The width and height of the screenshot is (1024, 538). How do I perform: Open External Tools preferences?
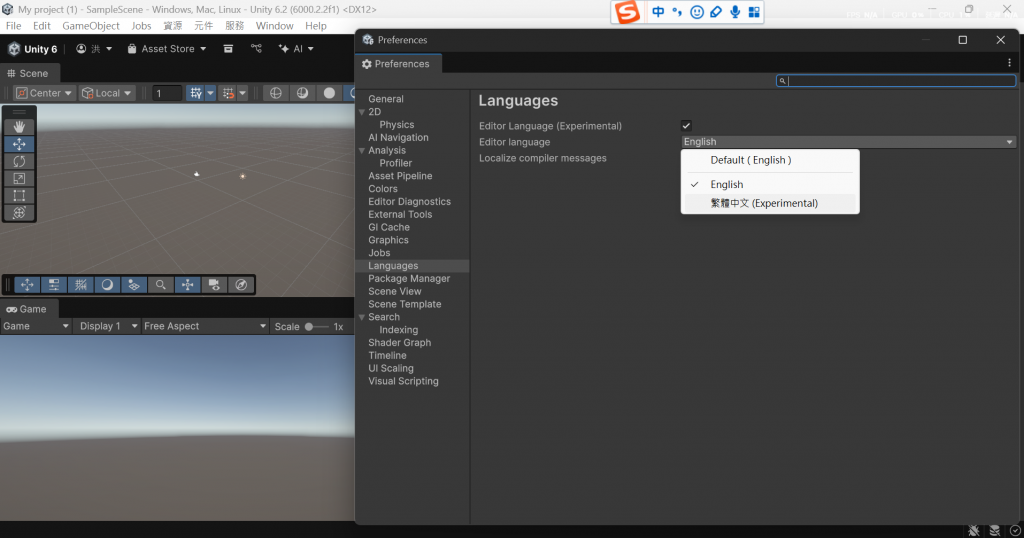pyautogui.click(x=400, y=214)
